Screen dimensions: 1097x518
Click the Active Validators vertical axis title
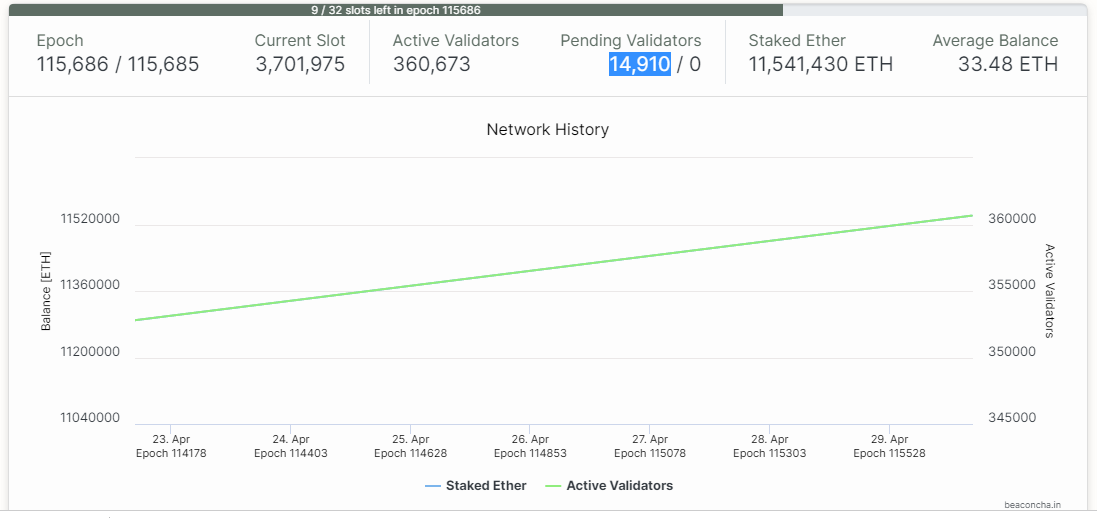point(1049,290)
